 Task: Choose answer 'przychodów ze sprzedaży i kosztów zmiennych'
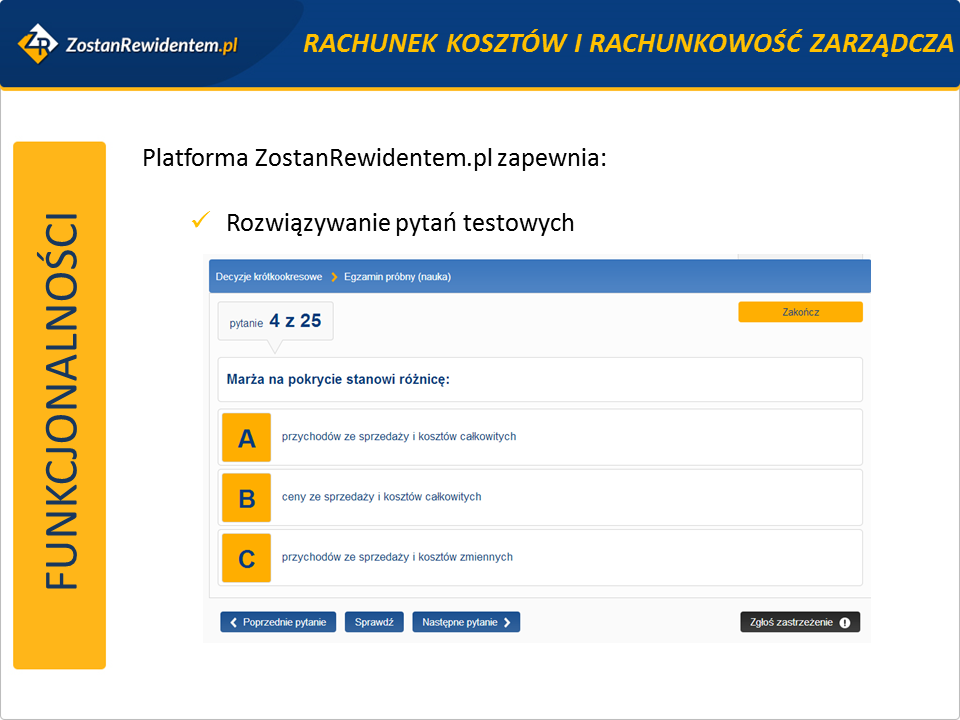tap(397, 557)
